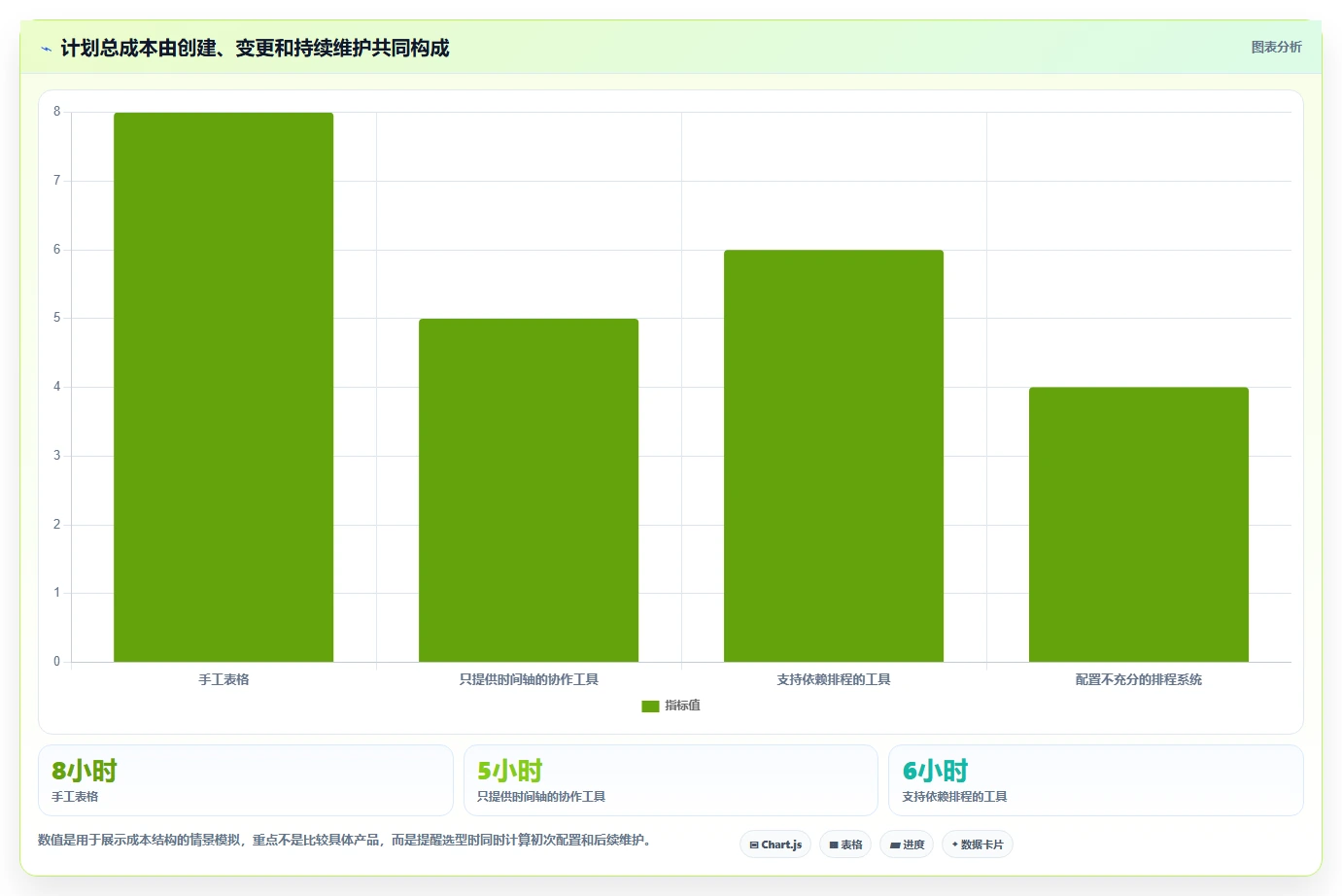
Task: Select the 只提供时间轴的协作工具 bar
Action: (x=529, y=490)
